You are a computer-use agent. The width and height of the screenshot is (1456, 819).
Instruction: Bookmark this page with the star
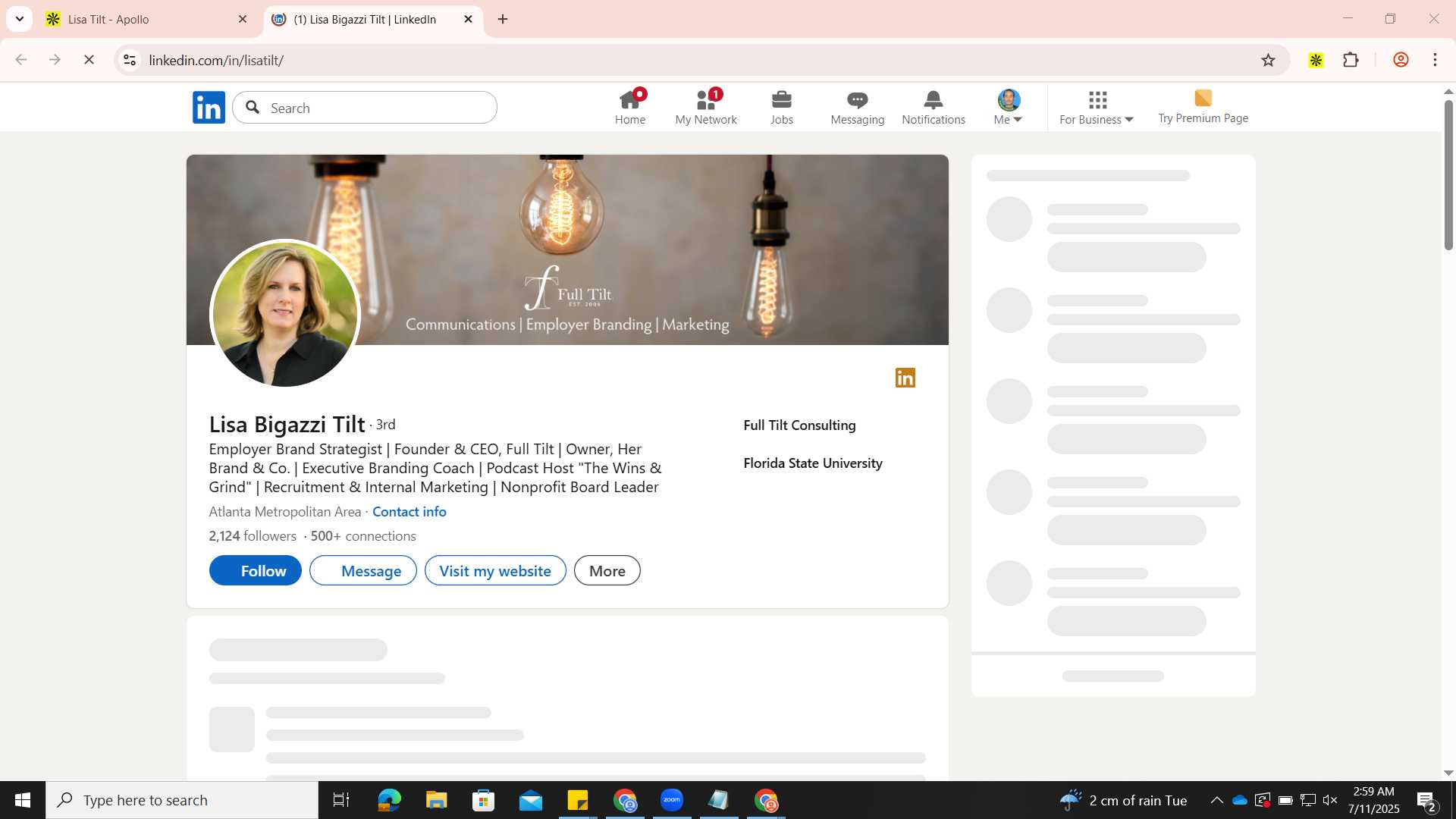tap(1268, 60)
